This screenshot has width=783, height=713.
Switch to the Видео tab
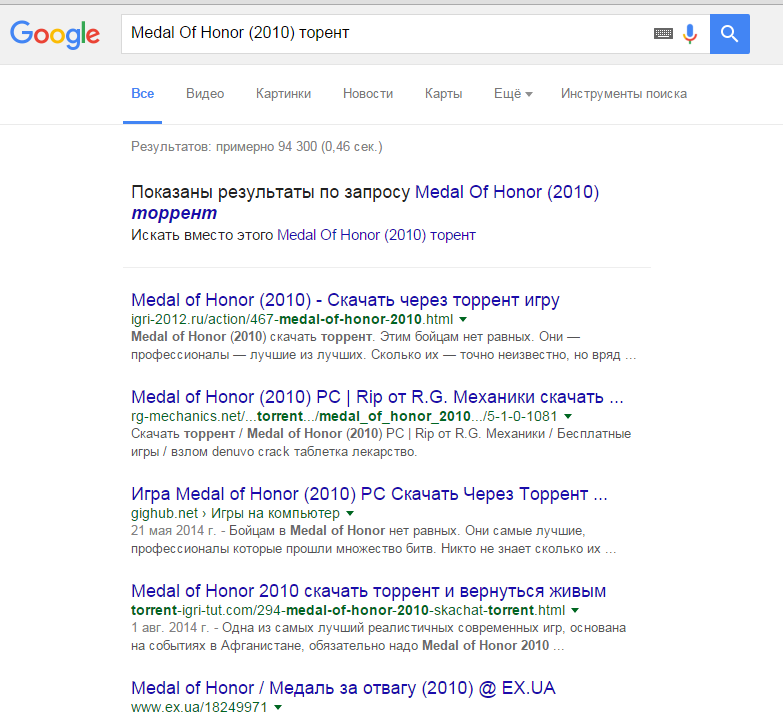tap(205, 93)
